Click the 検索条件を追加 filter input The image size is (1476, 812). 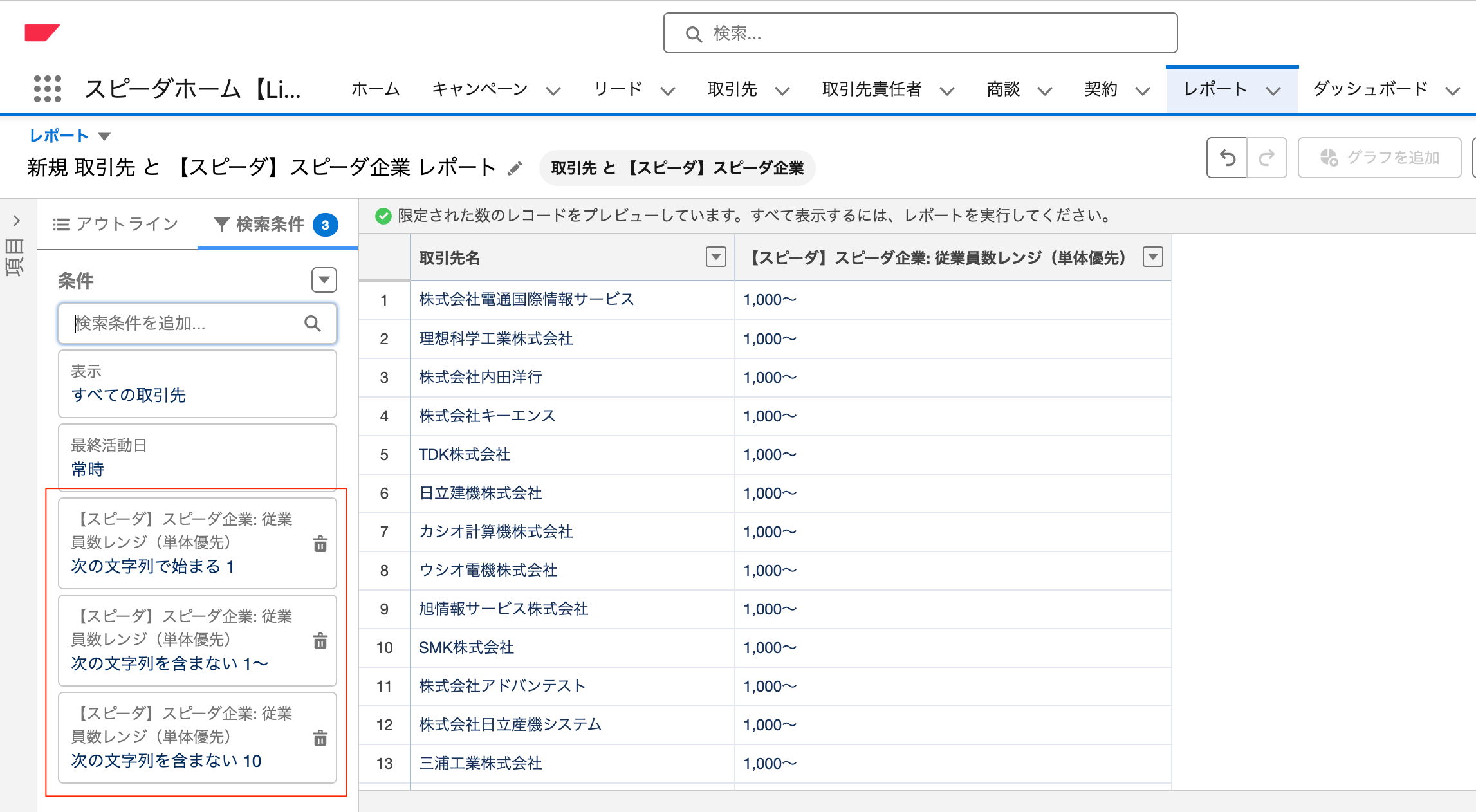[198, 323]
